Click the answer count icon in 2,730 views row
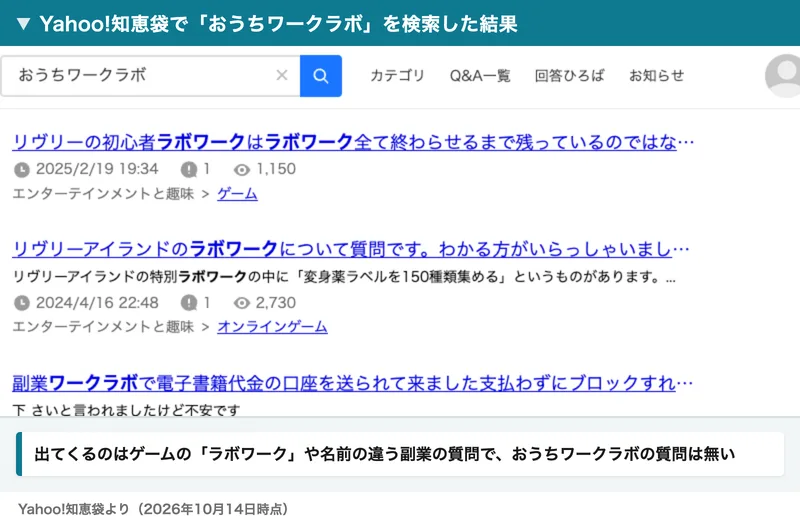The height and width of the screenshot is (530, 800). (x=189, y=303)
